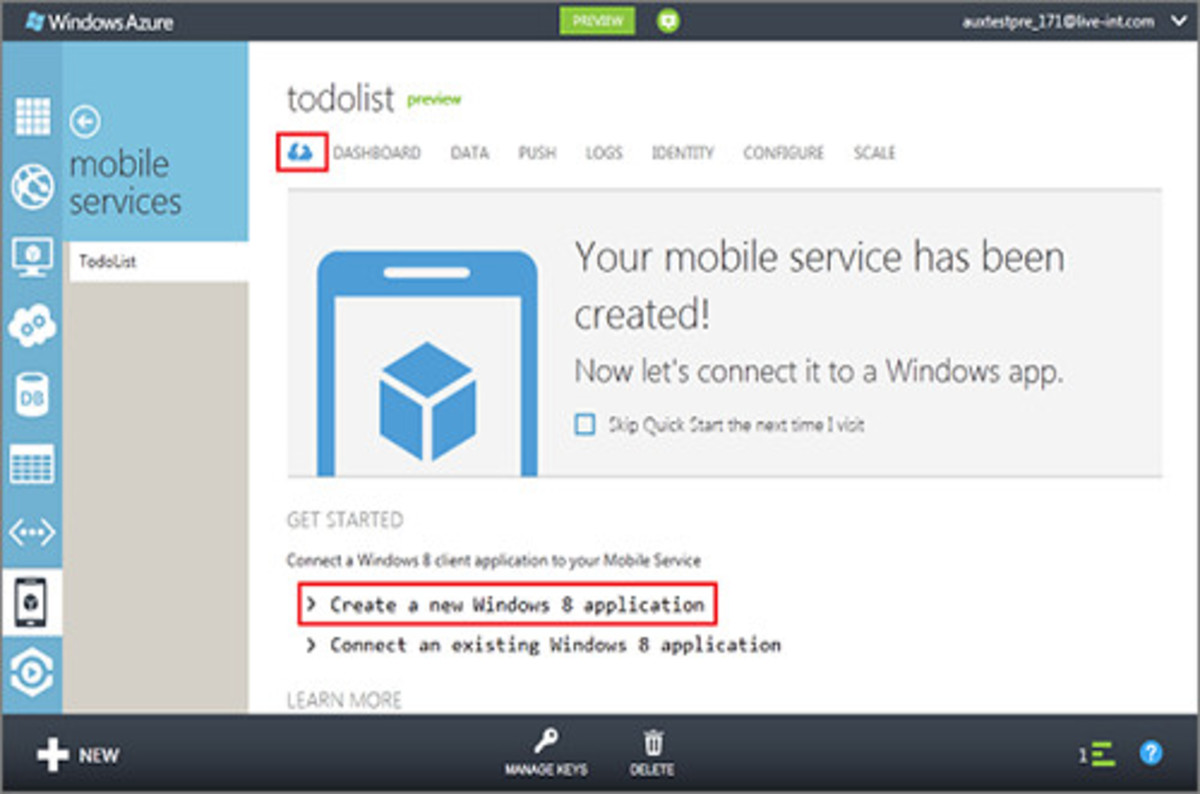Expand Create a new Windows 8 application
Screen dimensions: 1200x794
pos(505,605)
